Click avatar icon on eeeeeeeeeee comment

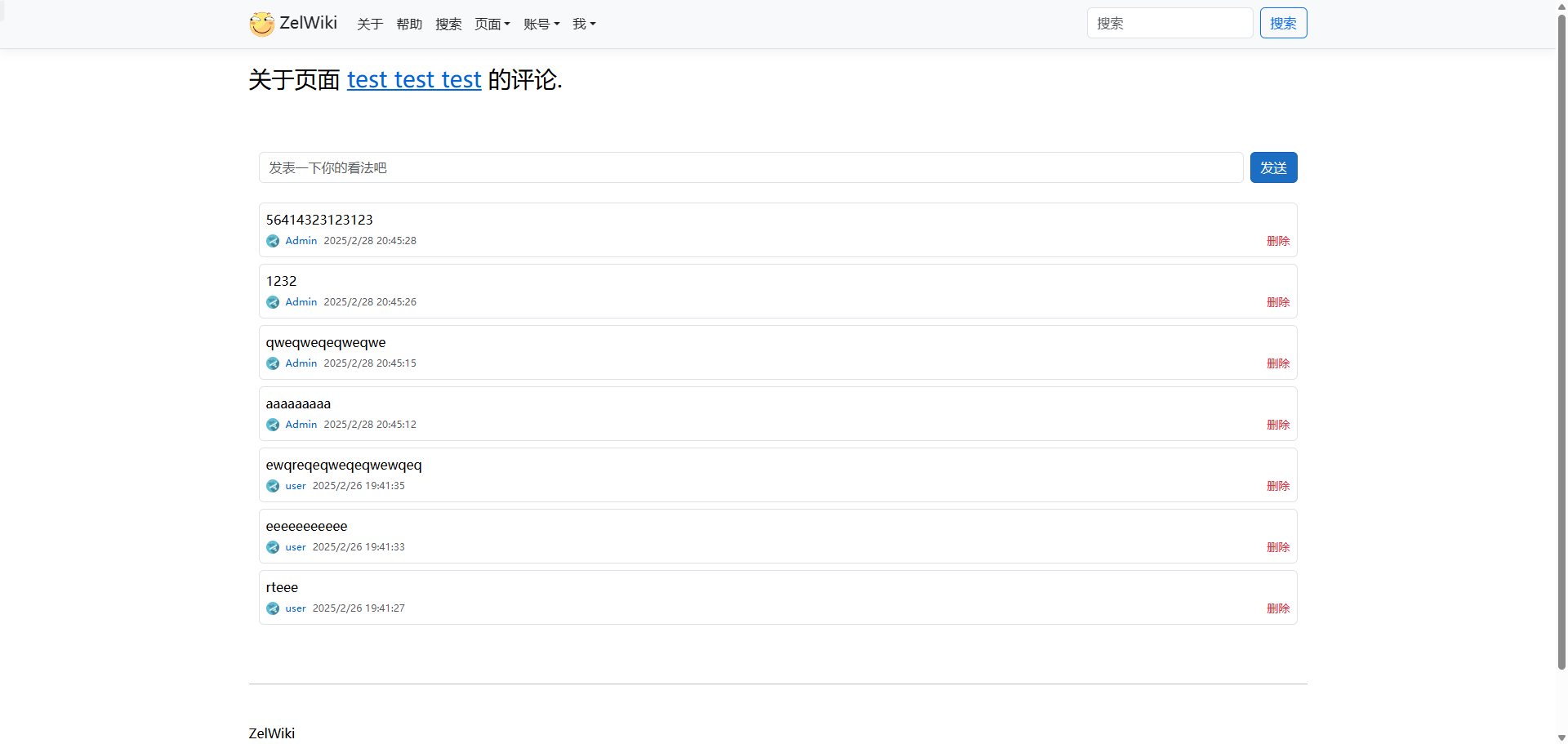point(273,547)
